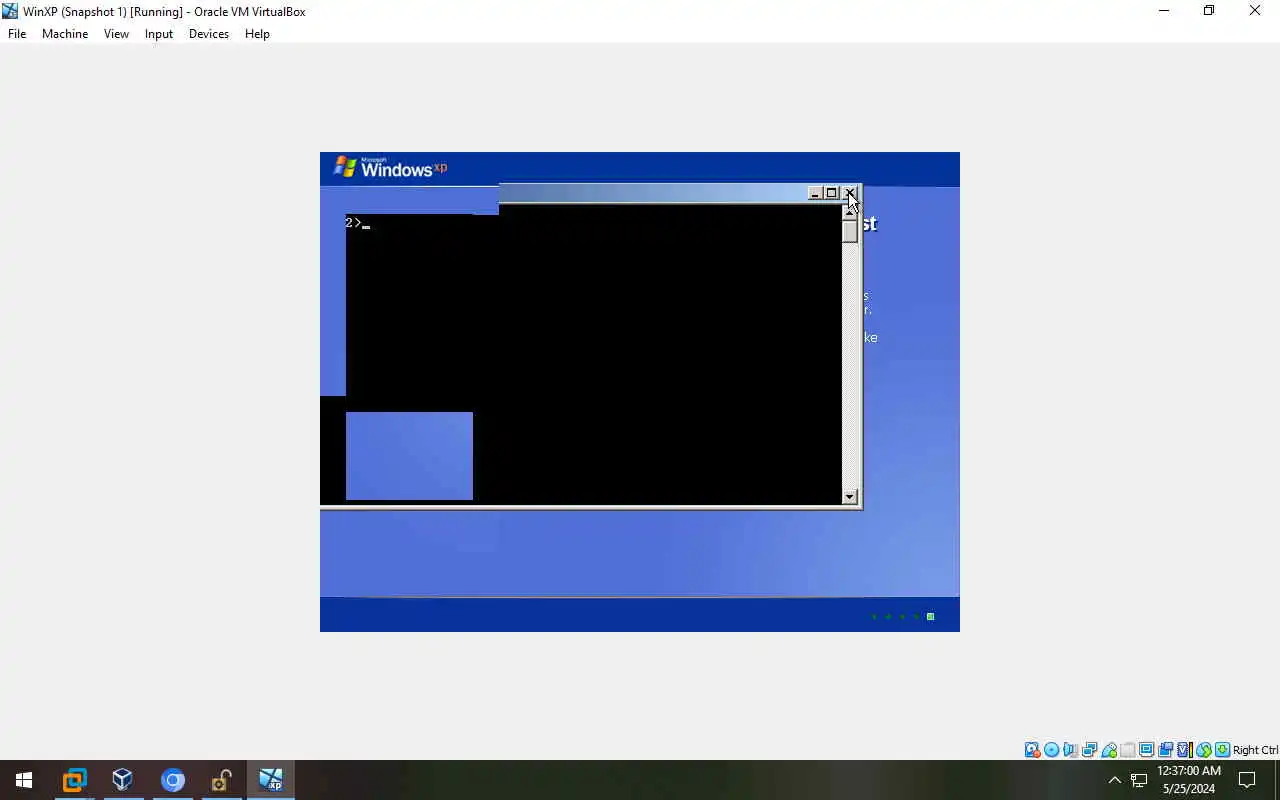Click the audio status icon

[x=1070, y=750]
